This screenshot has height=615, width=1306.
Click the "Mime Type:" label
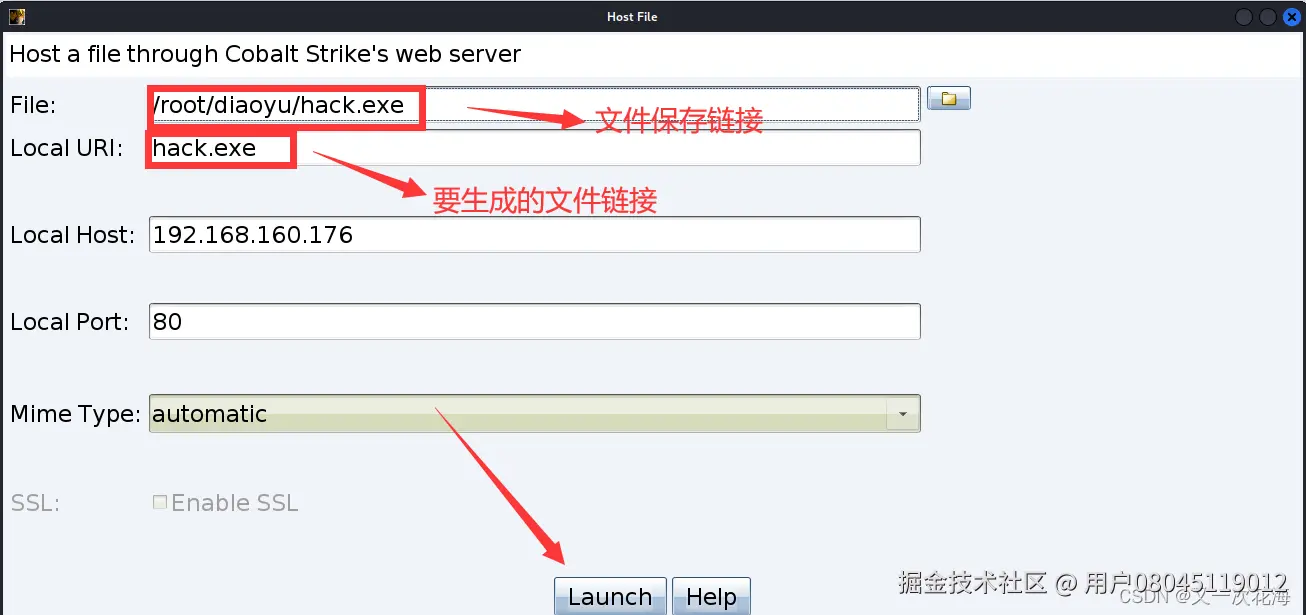(x=75, y=413)
